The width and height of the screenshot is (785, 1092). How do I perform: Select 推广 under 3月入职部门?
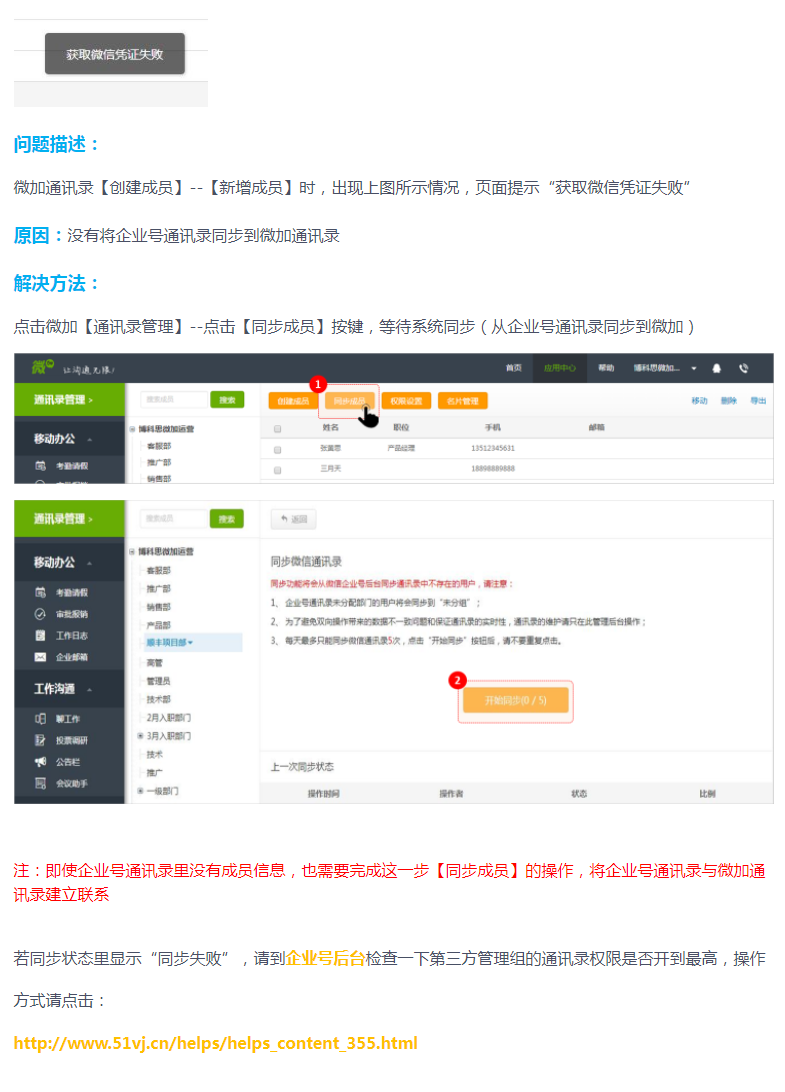click(x=155, y=772)
